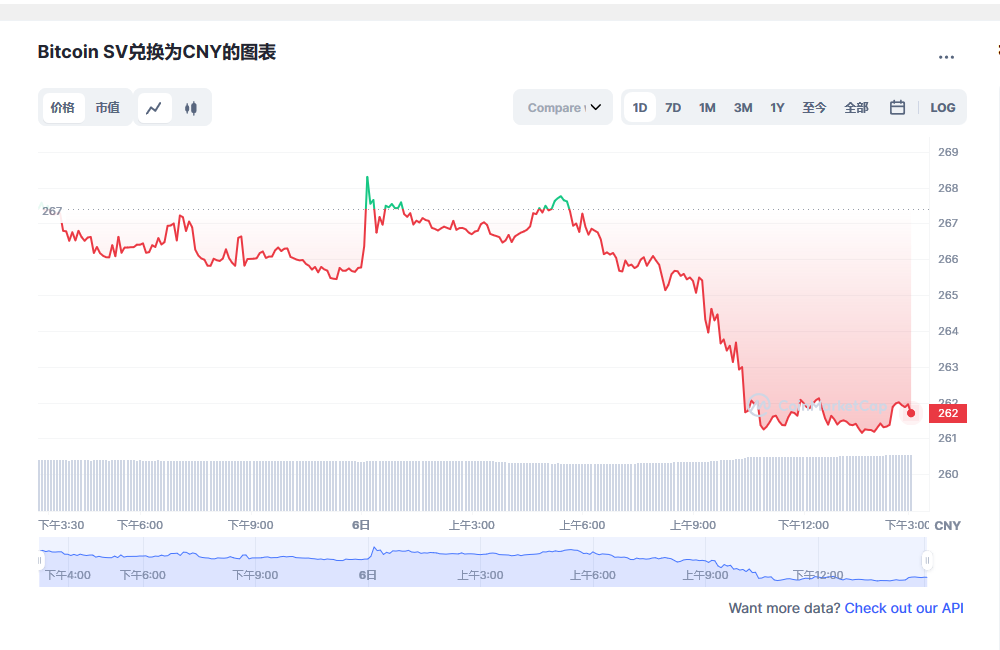Click the CNY currency label

tap(947, 526)
